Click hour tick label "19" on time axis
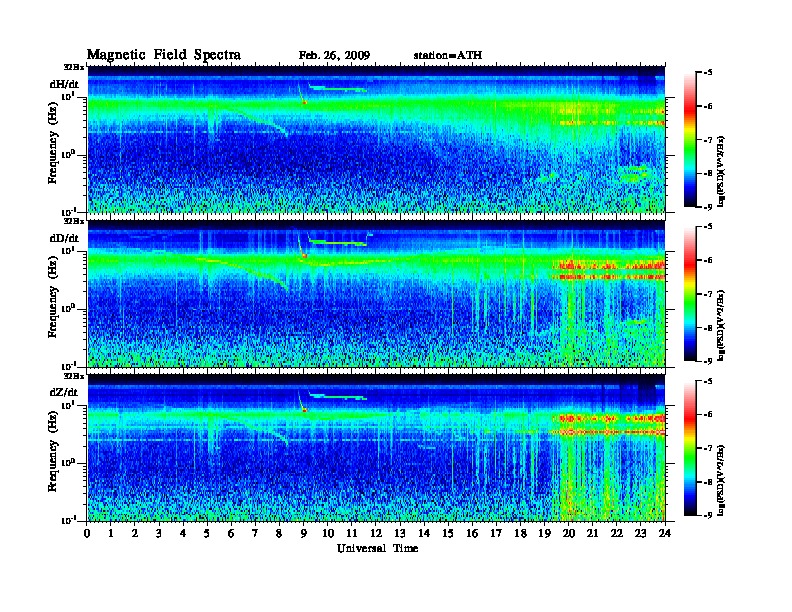The width and height of the screenshot is (792, 612). click(x=544, y=533)
